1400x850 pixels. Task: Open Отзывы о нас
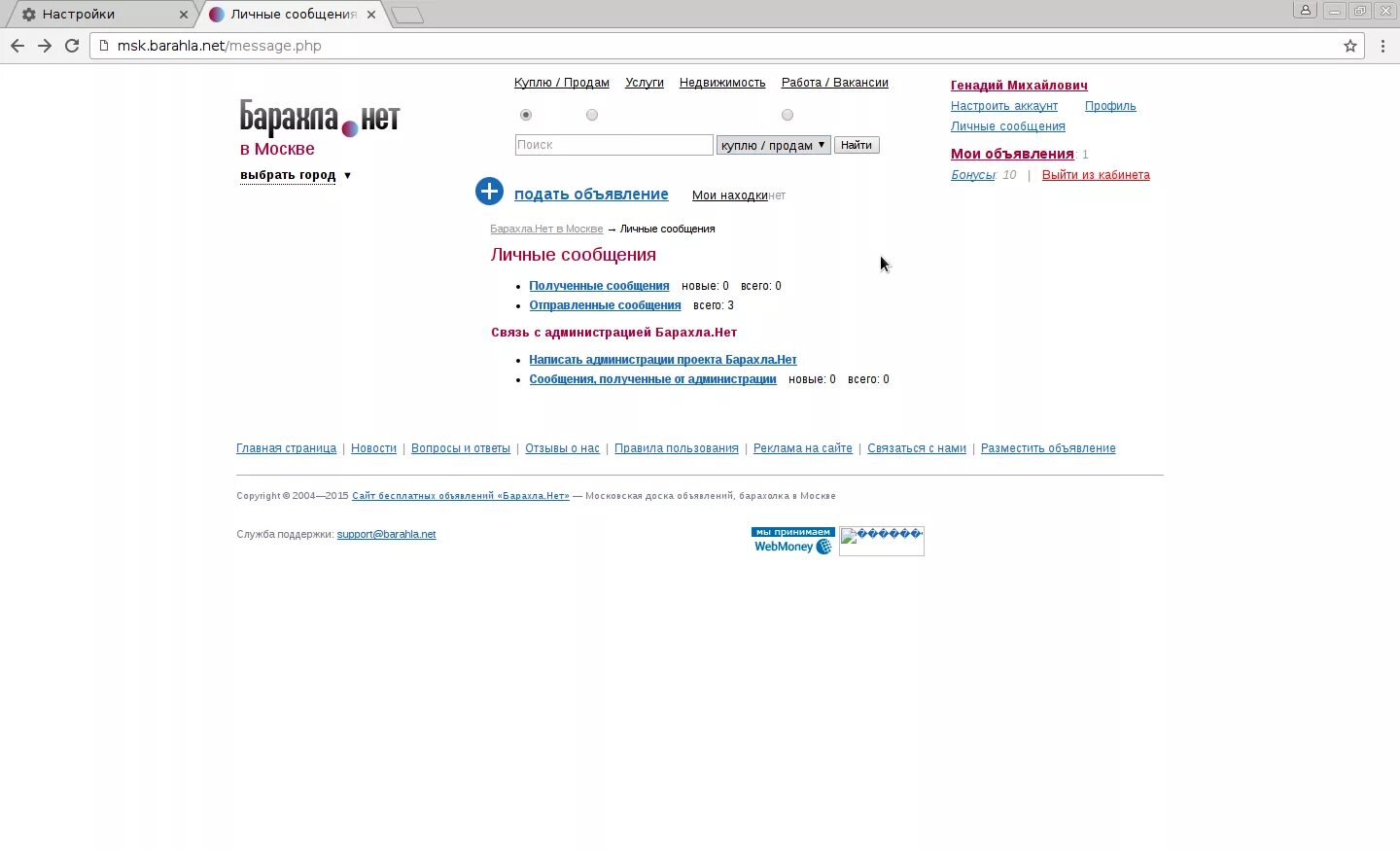point(562,448)
